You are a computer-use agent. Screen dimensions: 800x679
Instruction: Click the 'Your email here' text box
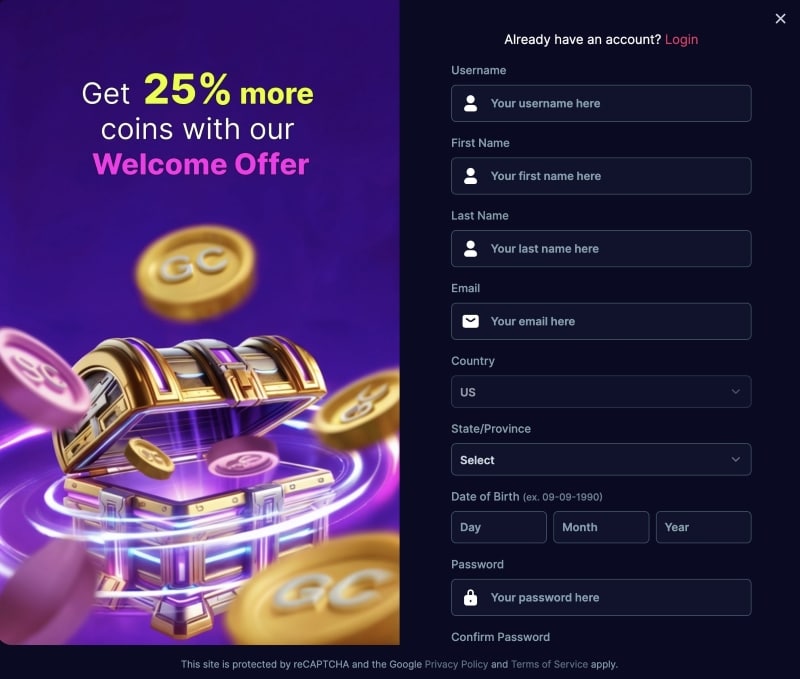(x=610, y=321)
